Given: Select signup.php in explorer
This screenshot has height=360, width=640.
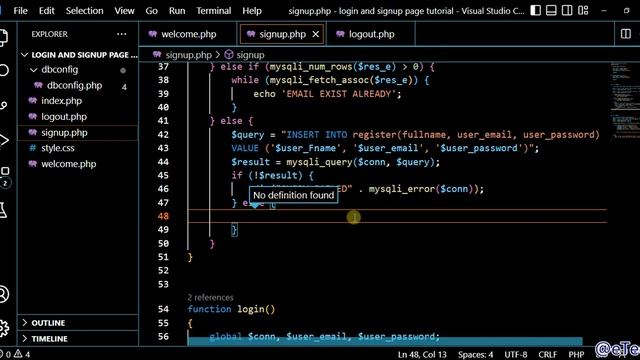Looking at the screenshot, I should click(x=78, y=133).
